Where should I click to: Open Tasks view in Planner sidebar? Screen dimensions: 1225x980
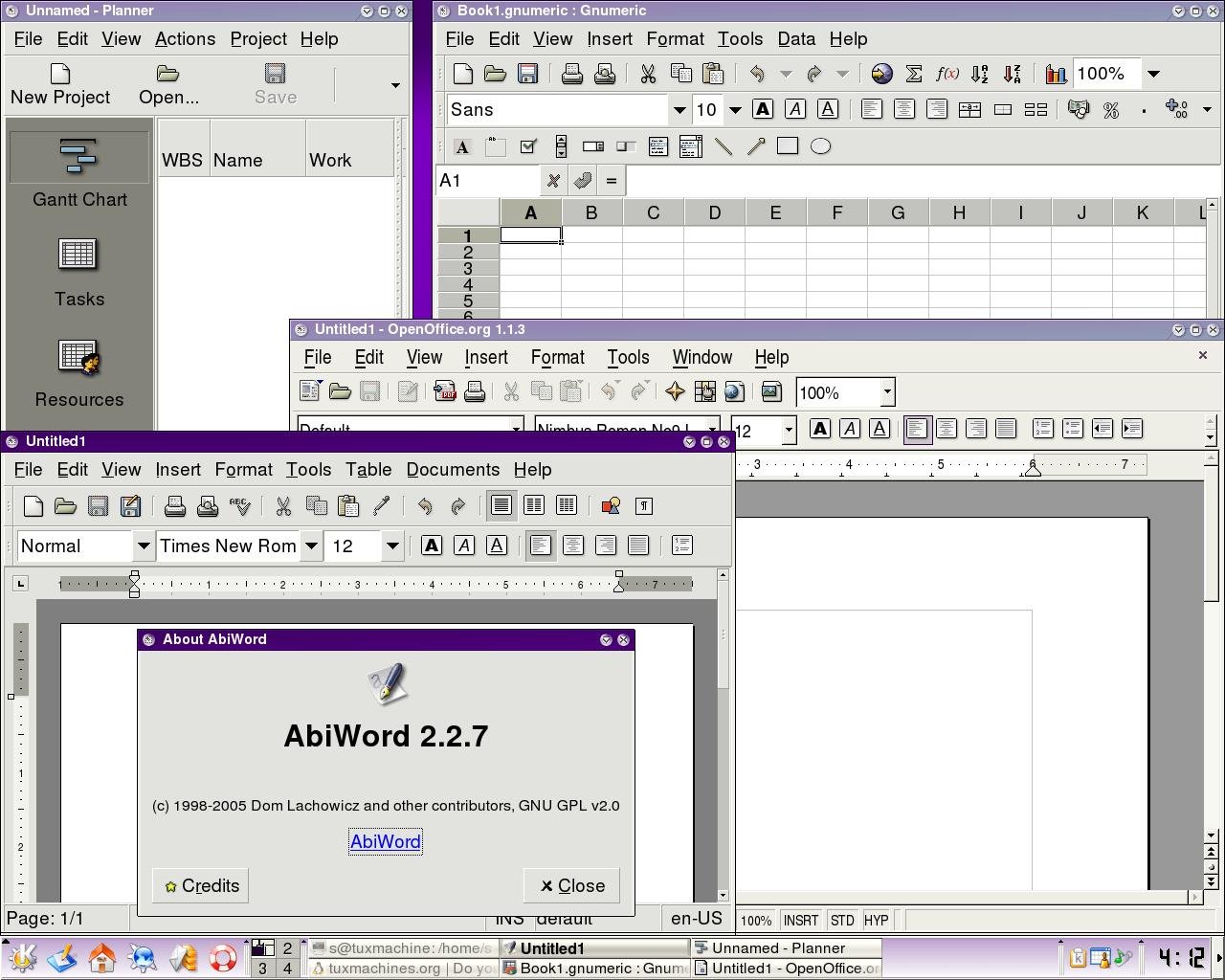[78, 272]
